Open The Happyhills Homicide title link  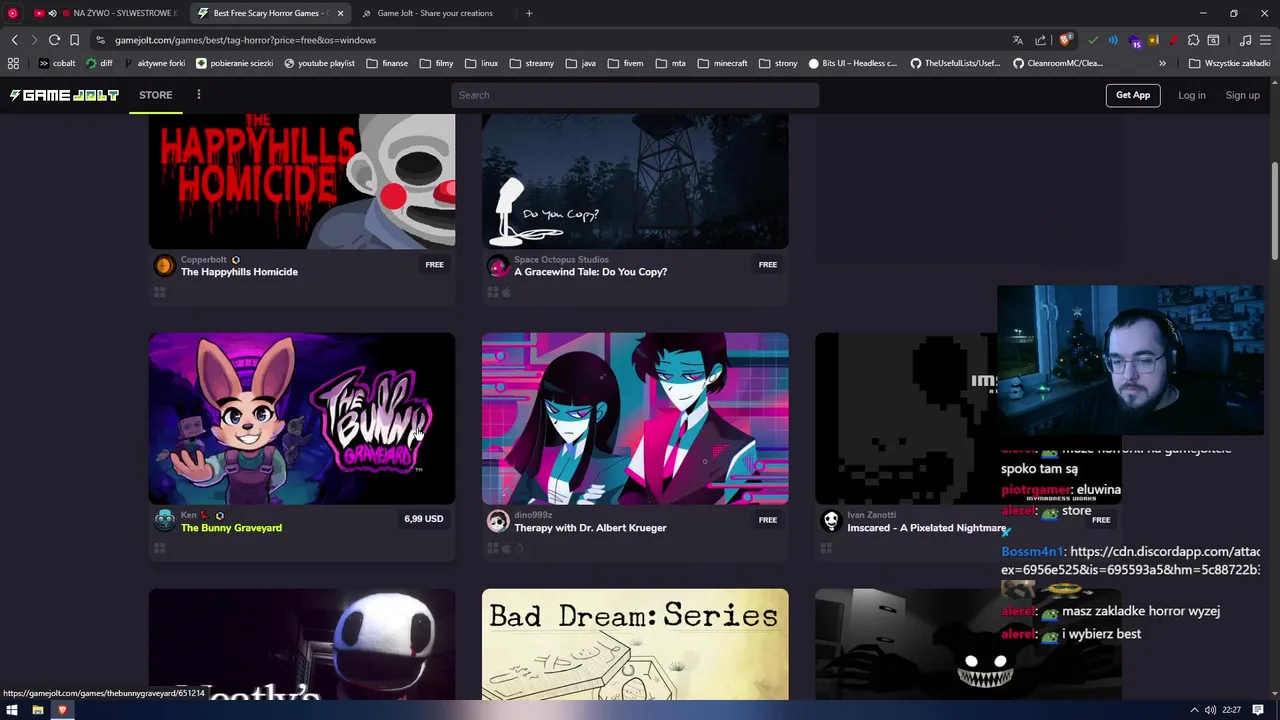239,272
